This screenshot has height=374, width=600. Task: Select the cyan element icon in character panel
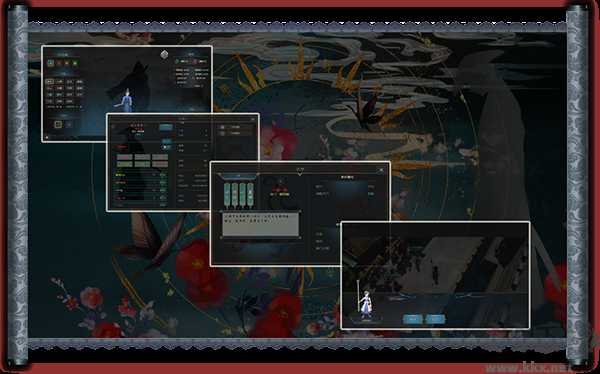point(51,63)
